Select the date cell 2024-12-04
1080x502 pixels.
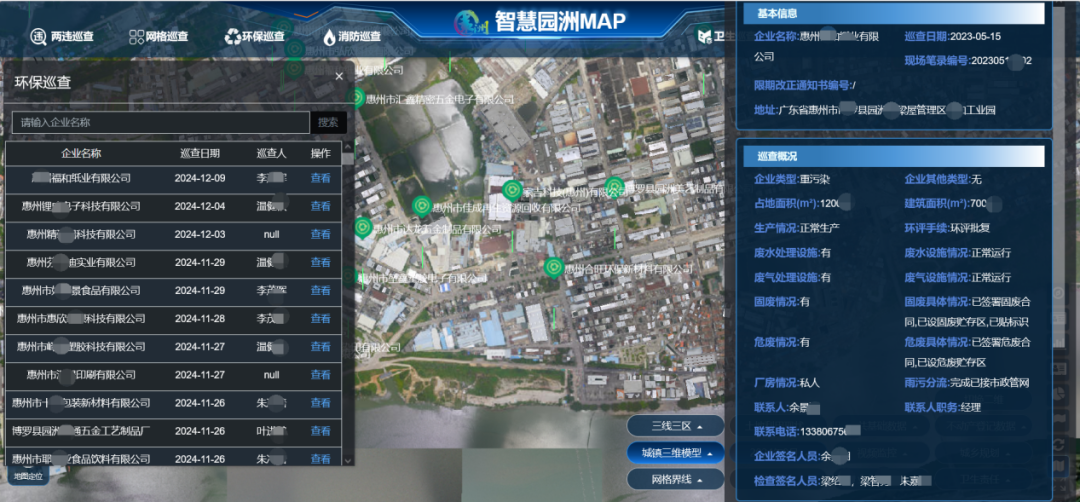200,206
